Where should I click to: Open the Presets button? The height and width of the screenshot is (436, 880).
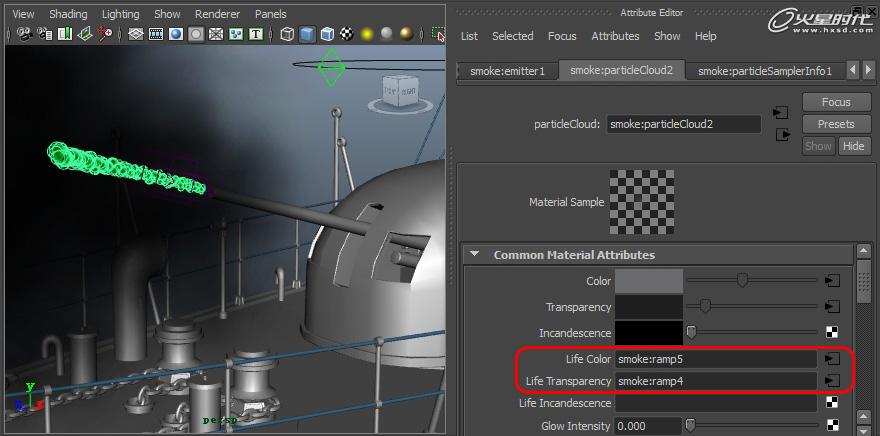click(x=836, y=124)
